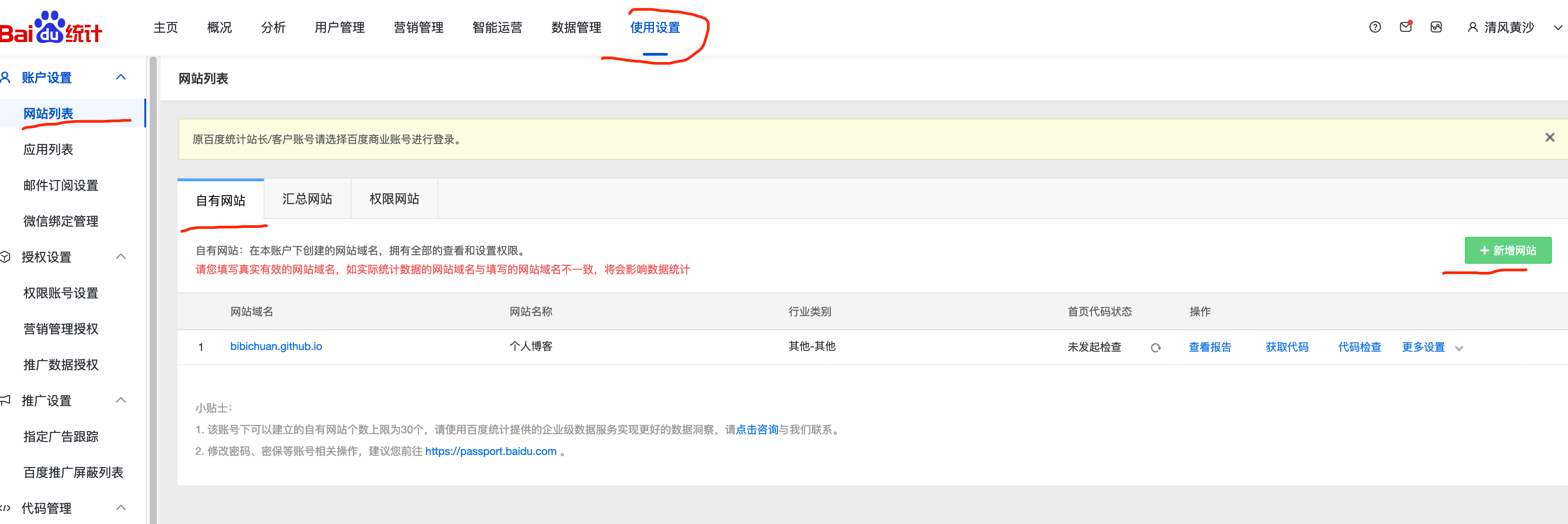The image size is (1568, 524).
Task: Open the user account dropdown arrow
Action: [x=1557, y=27]
